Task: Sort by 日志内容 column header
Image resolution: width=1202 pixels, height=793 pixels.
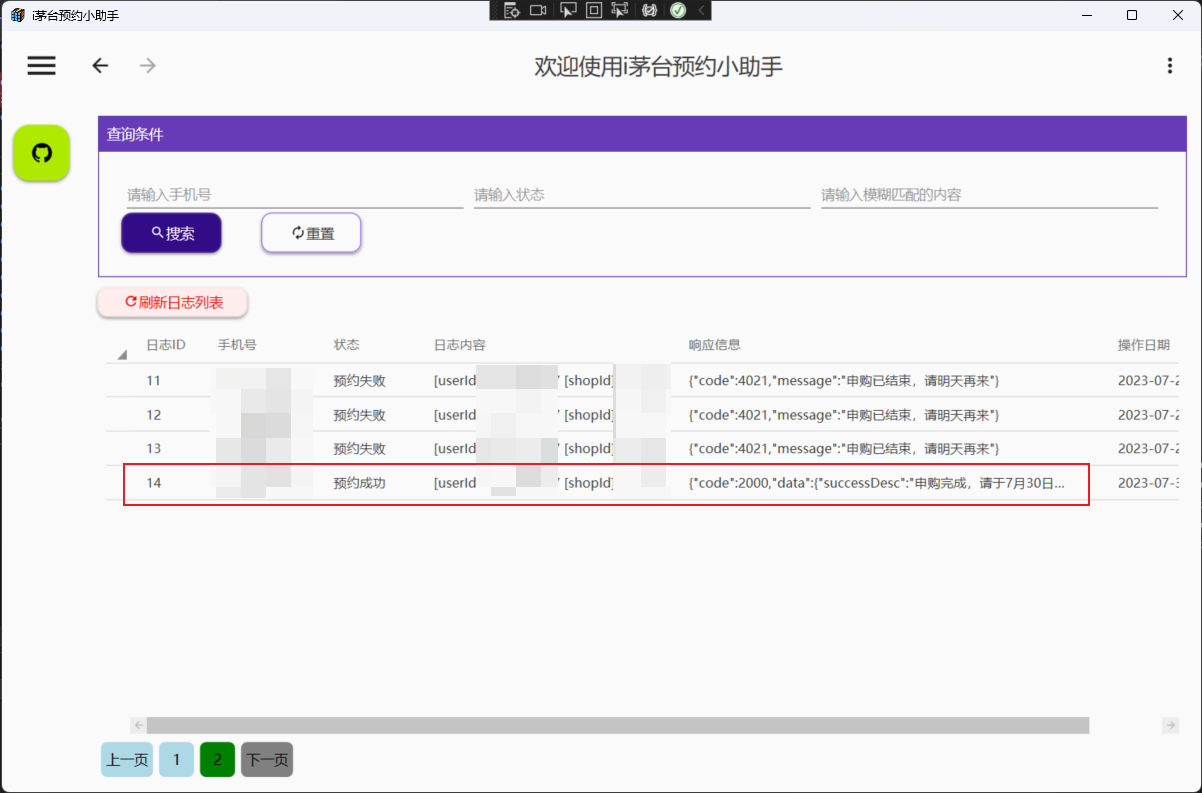Action: point(459,345)
